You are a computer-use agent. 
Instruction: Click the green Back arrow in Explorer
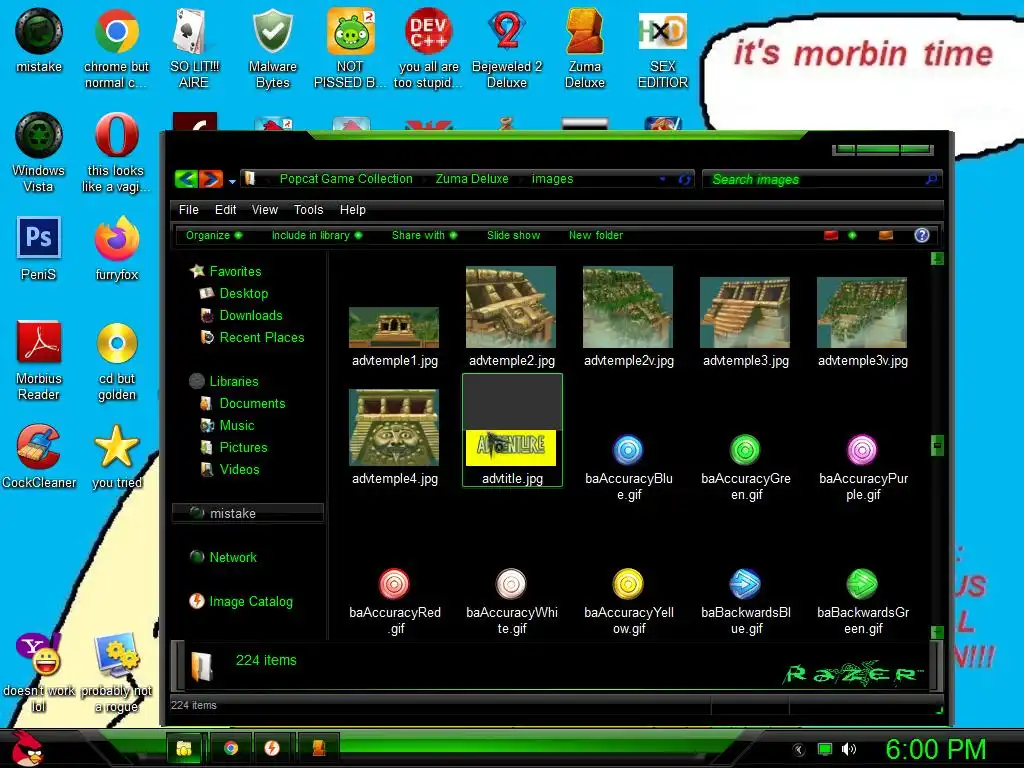[187, 179]
